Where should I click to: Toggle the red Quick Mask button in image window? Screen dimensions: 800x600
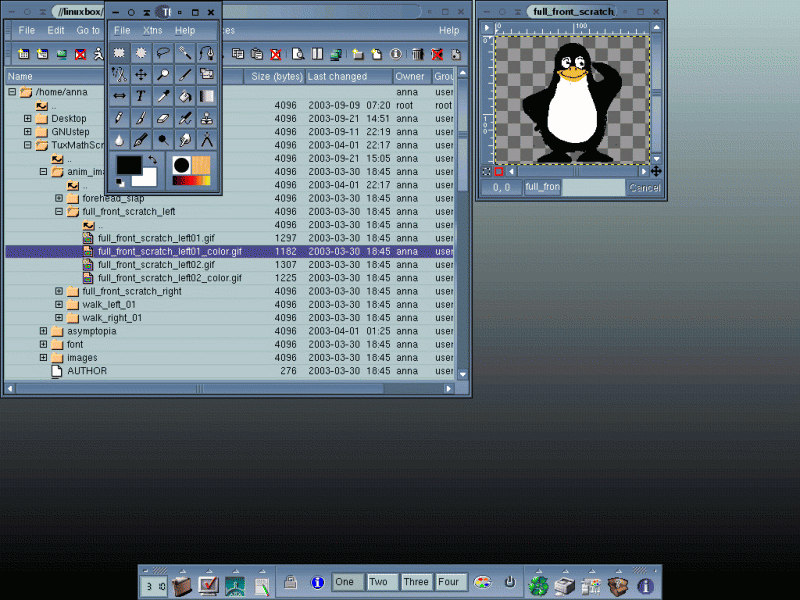(x=498, y=171)
